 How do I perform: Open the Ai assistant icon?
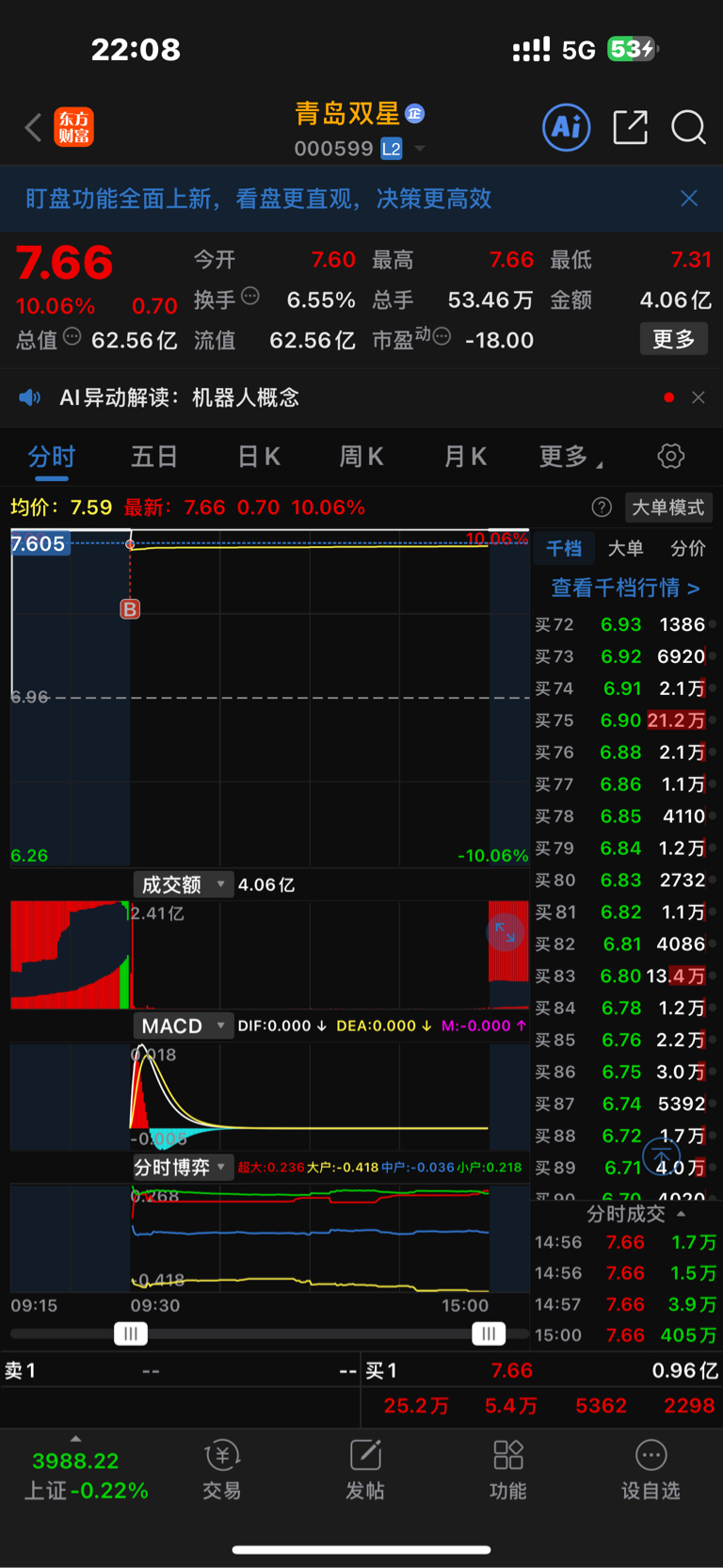coord(567,127)
